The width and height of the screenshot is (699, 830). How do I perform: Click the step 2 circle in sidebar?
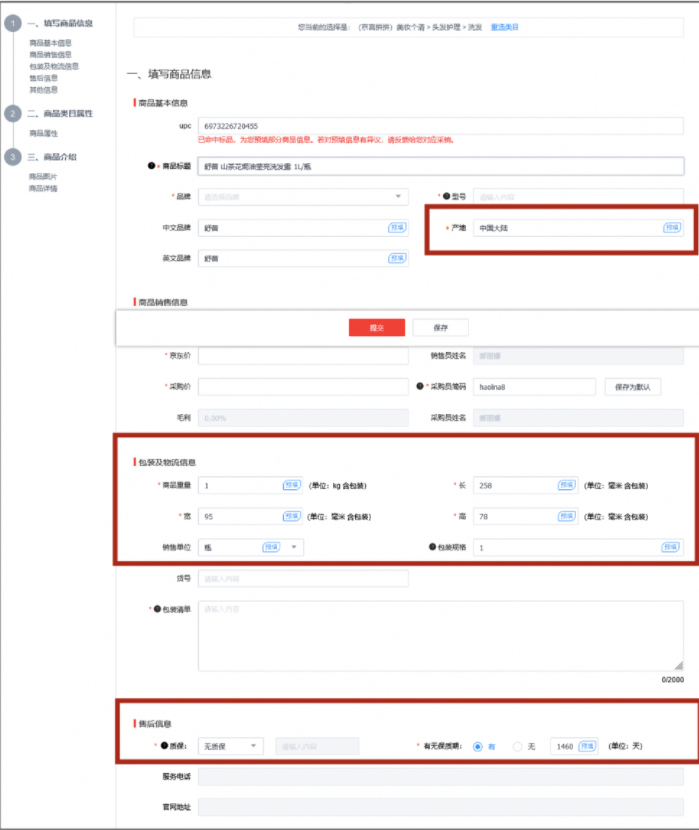(x=12, y=114)
